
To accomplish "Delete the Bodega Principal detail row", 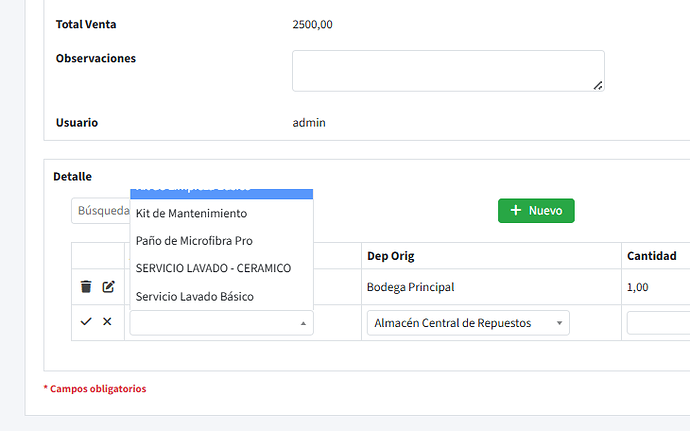I will 86,287.
